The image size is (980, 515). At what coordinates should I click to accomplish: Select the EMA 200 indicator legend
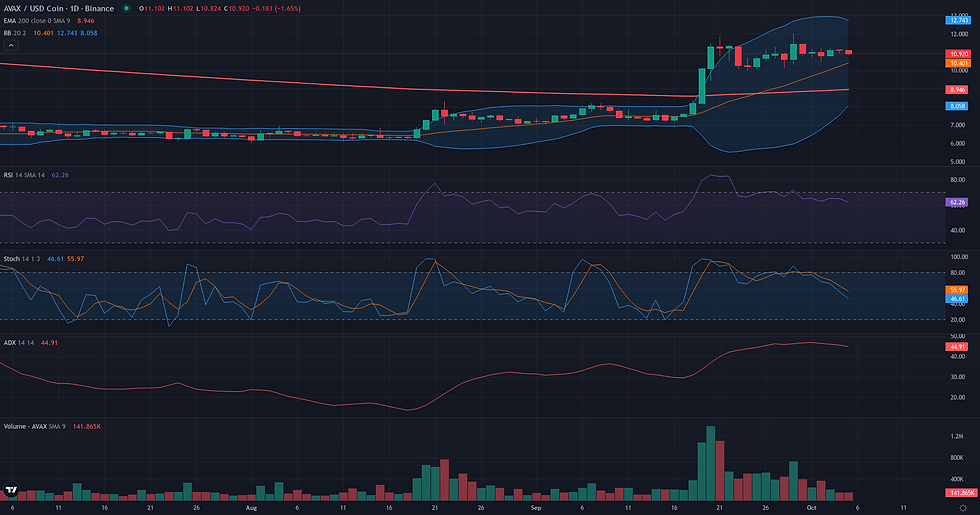36,21
